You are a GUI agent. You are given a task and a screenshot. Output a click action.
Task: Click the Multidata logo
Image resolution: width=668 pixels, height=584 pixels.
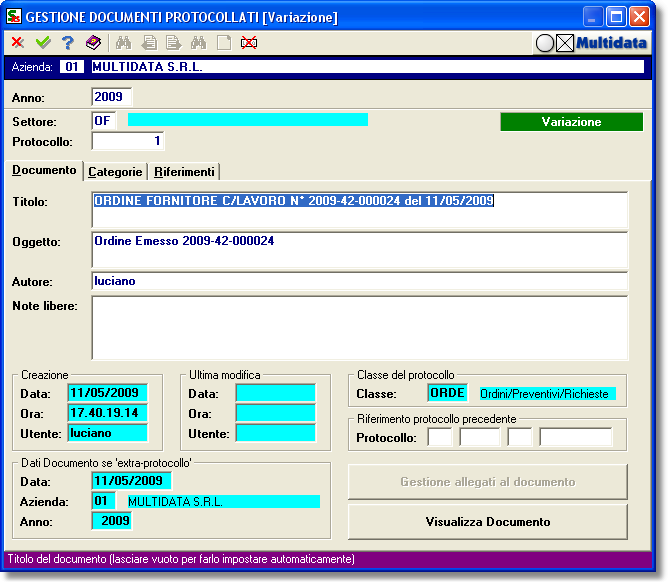(x=611, y=43)
